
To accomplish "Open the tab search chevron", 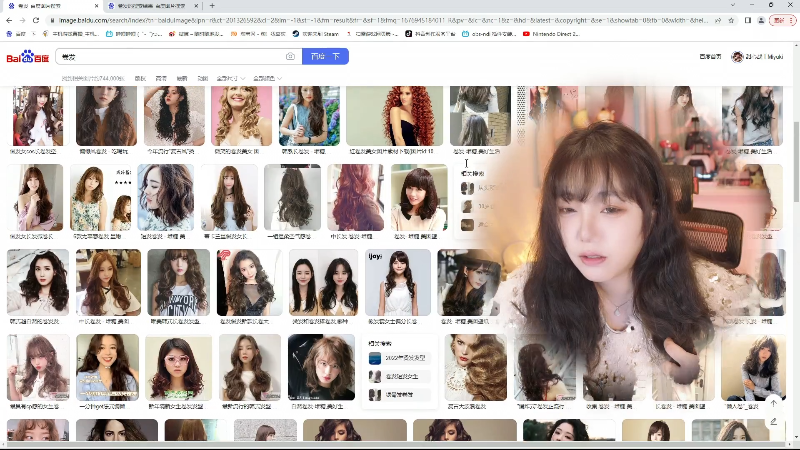I will pos(733,5).
